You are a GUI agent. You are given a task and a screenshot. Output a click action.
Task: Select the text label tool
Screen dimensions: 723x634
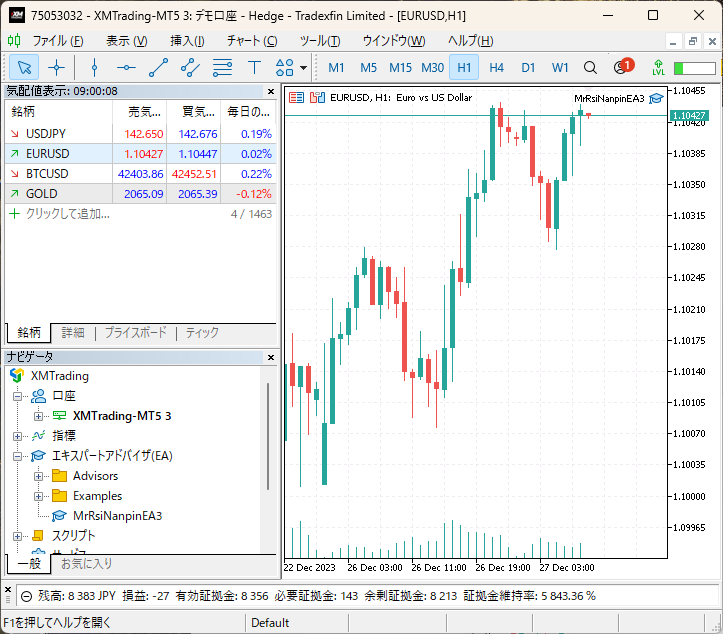(x=254, y=68)
